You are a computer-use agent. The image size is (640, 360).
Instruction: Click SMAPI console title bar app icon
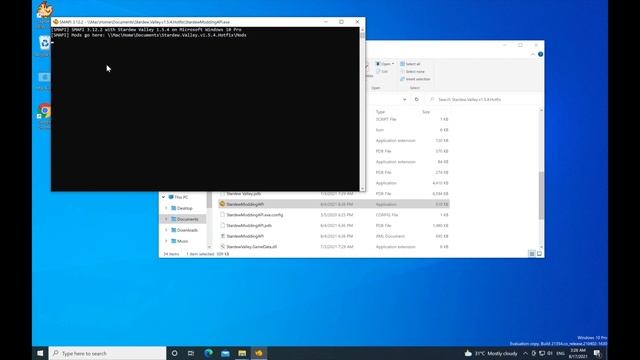pos(56,22)
